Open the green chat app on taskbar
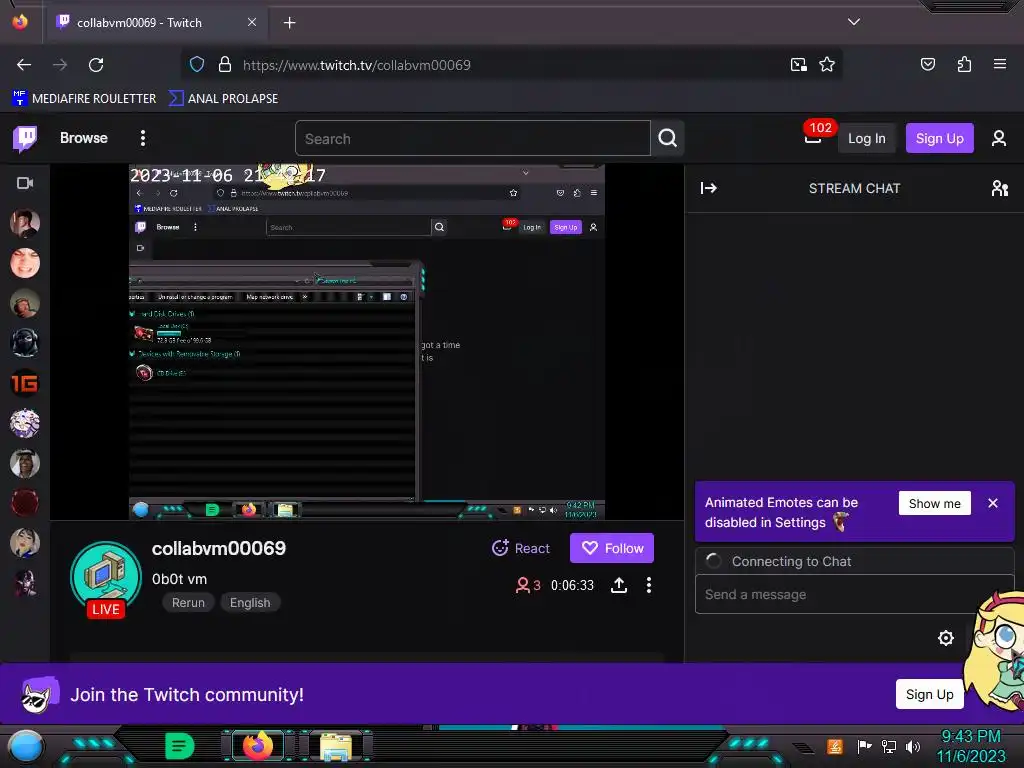 pyautogui.click(x=180, y=746)
